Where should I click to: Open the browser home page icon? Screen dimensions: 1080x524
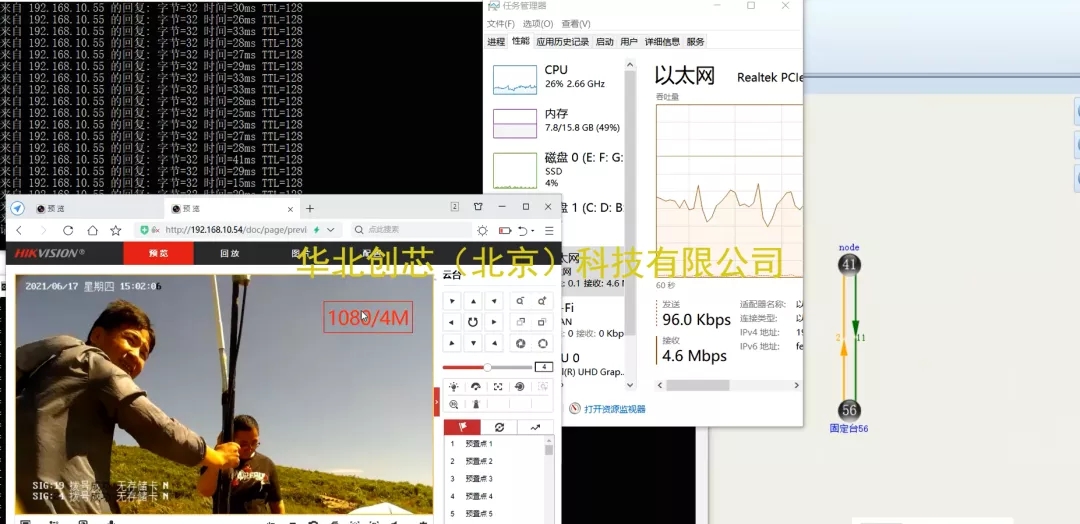(92, 230)
